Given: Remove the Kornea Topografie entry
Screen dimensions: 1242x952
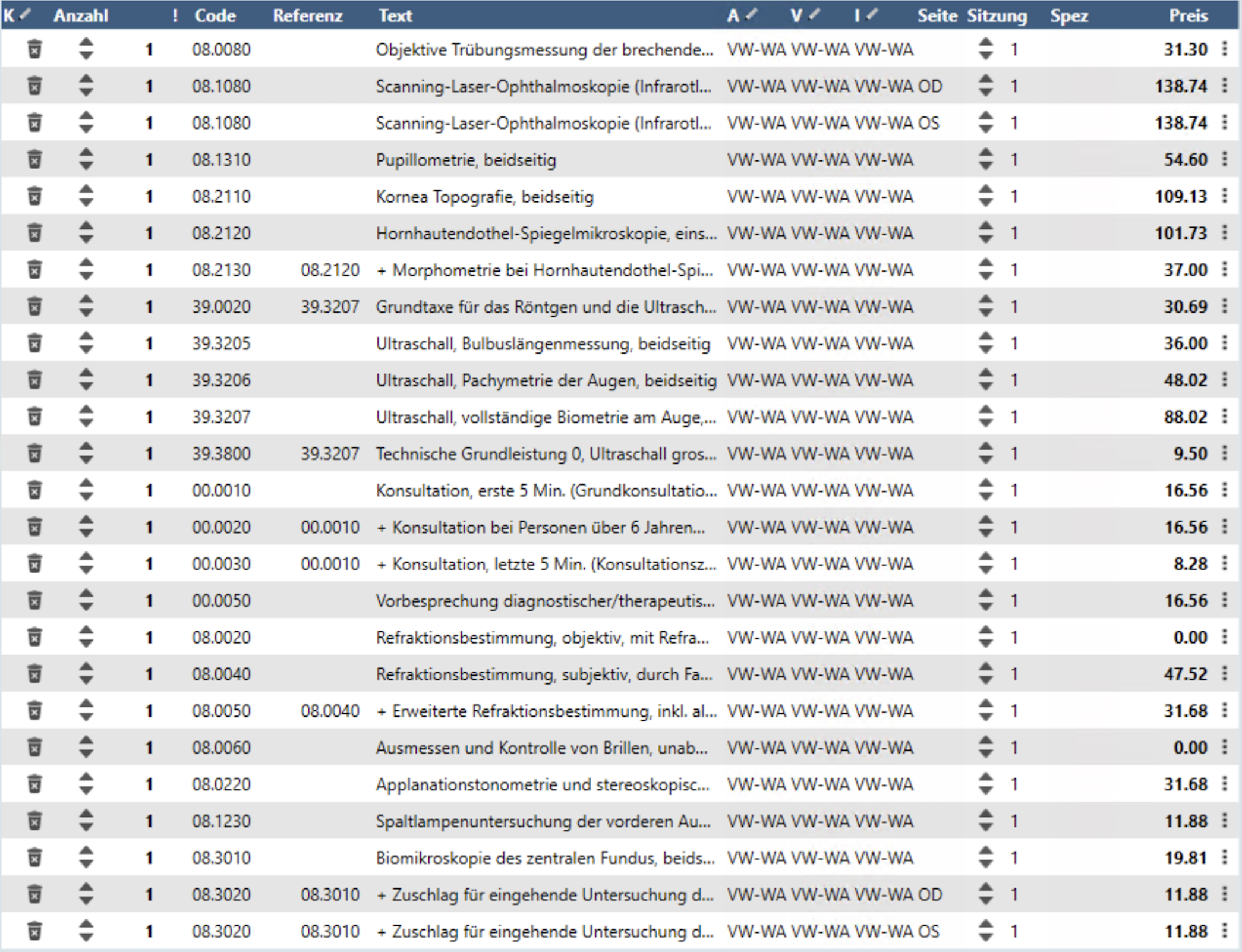Looking at the screenshot, I should [x=34, y=197].
